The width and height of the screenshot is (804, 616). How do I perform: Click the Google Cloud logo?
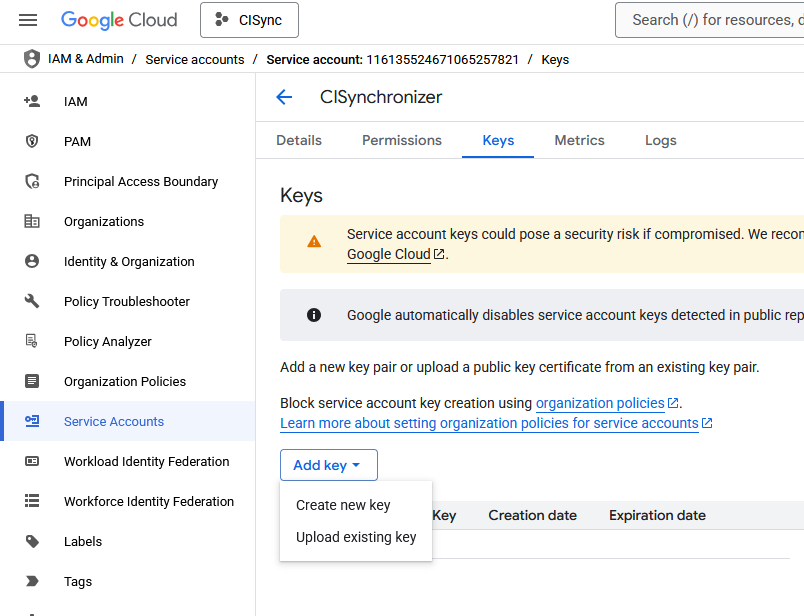(x=119, y=20)
